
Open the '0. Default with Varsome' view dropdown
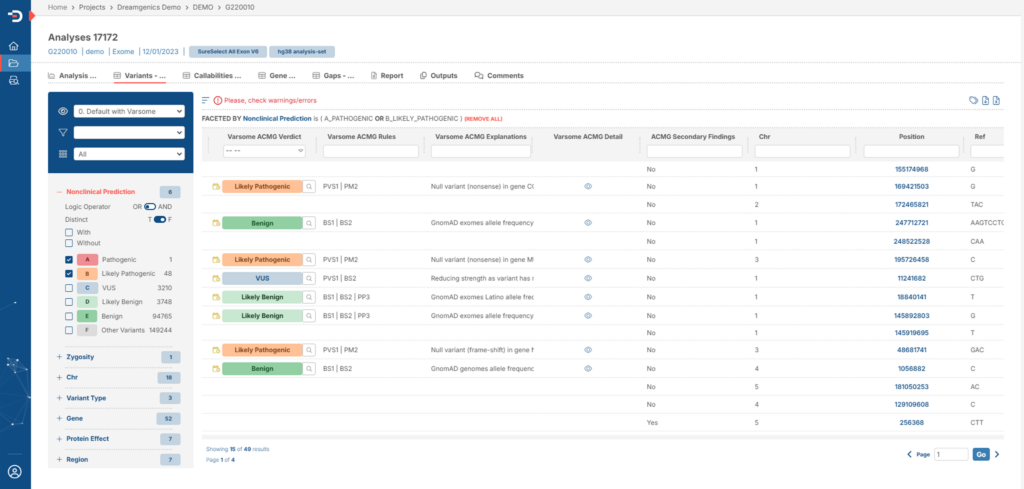(129, 112)
